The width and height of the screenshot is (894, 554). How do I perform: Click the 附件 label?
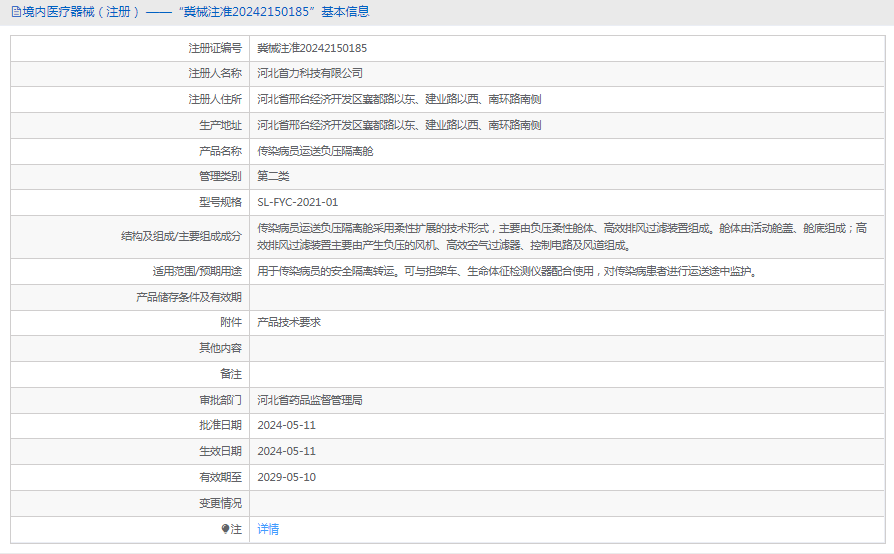[231, 323]
